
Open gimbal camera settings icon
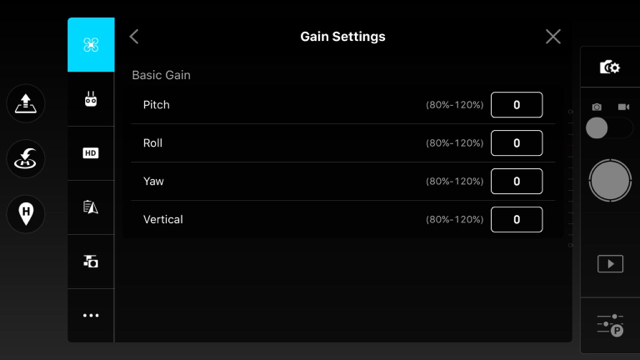click(x=91, y=261)
